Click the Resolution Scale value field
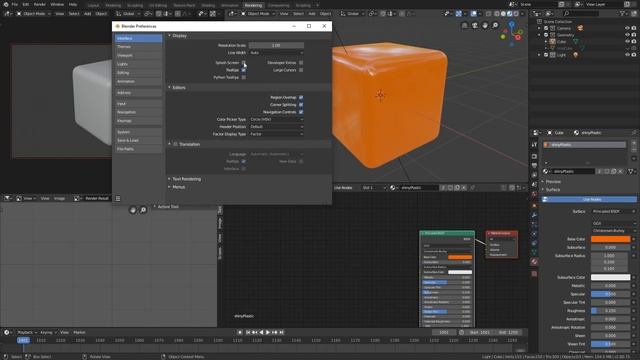The width and height of the screenshot is (640, 360). click(276, 45)
